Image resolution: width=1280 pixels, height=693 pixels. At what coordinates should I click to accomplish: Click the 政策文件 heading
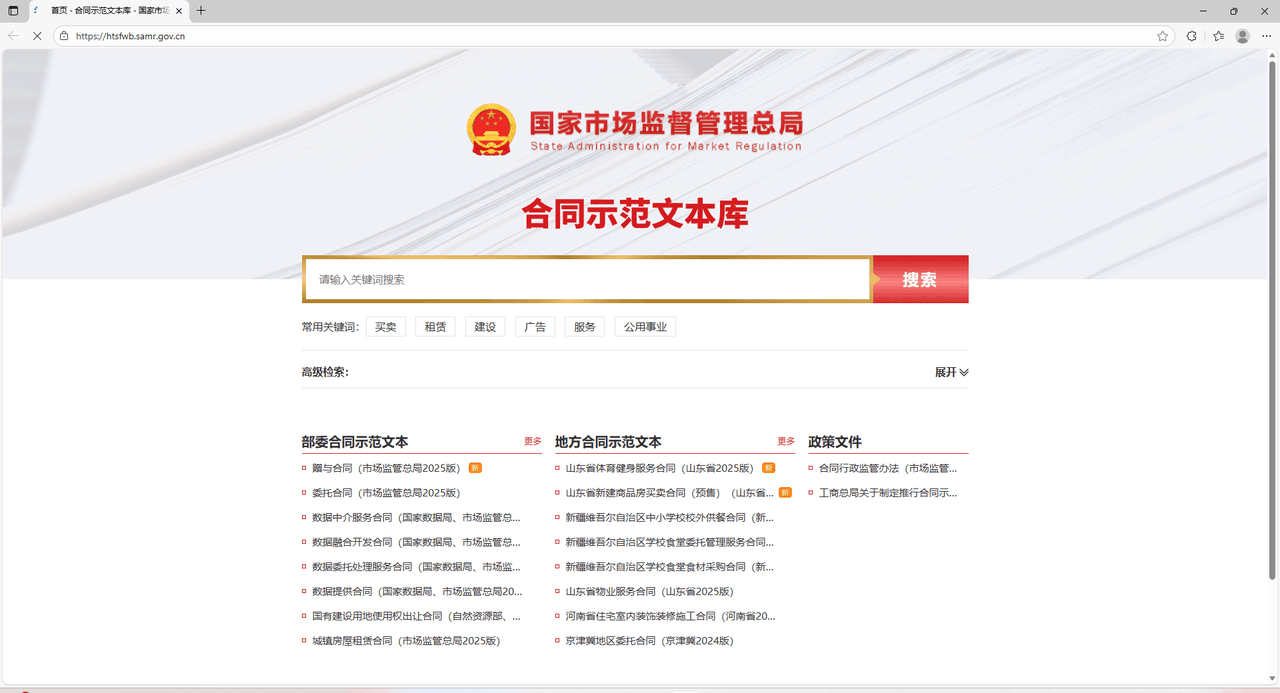pos(835,442)
